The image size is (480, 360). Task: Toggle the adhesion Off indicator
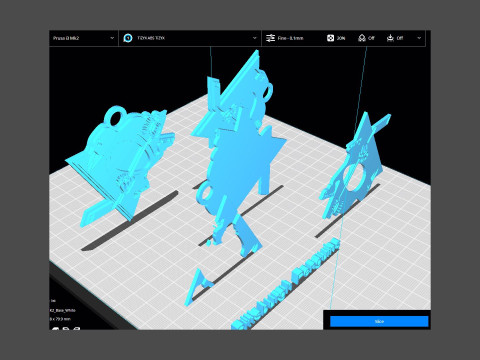coord(400,38)
